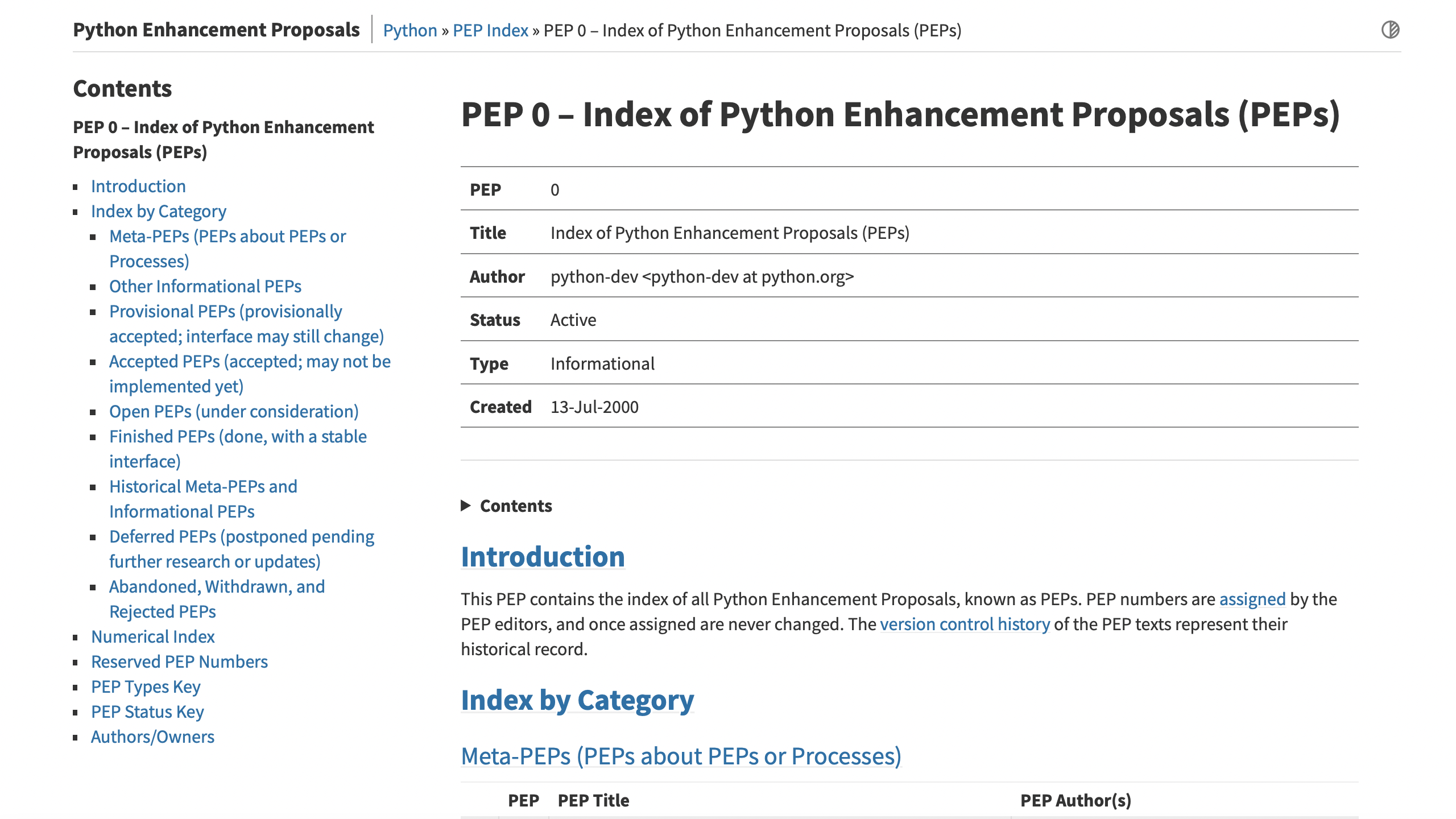
Task: Jump to Index by Category in the sidebar
Action: point(159,211)
